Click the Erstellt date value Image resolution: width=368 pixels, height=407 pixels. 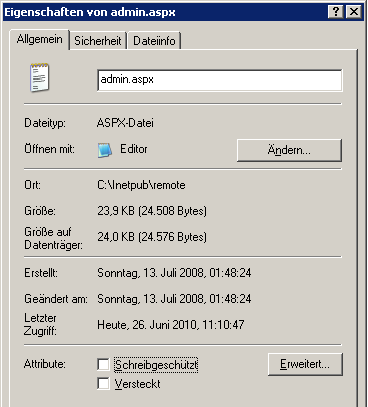tap(174, 273)
